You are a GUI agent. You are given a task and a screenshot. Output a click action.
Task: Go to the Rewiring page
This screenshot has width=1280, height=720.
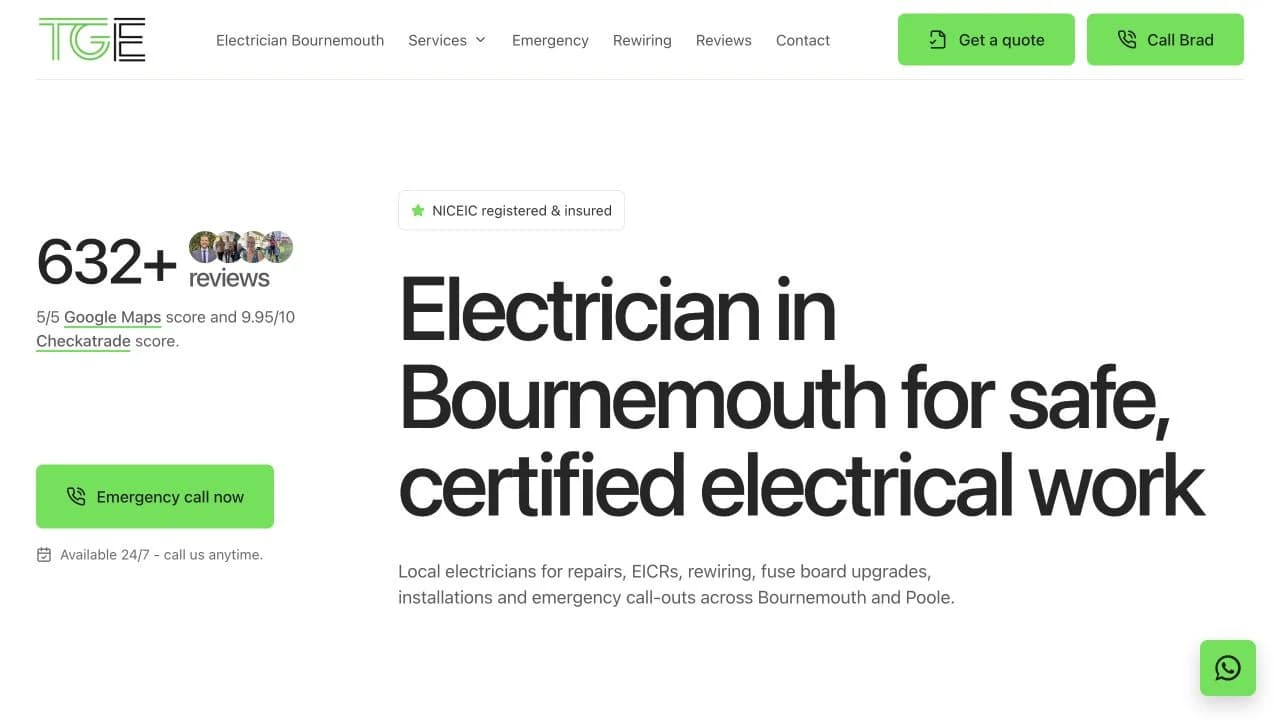pos(642,40)
